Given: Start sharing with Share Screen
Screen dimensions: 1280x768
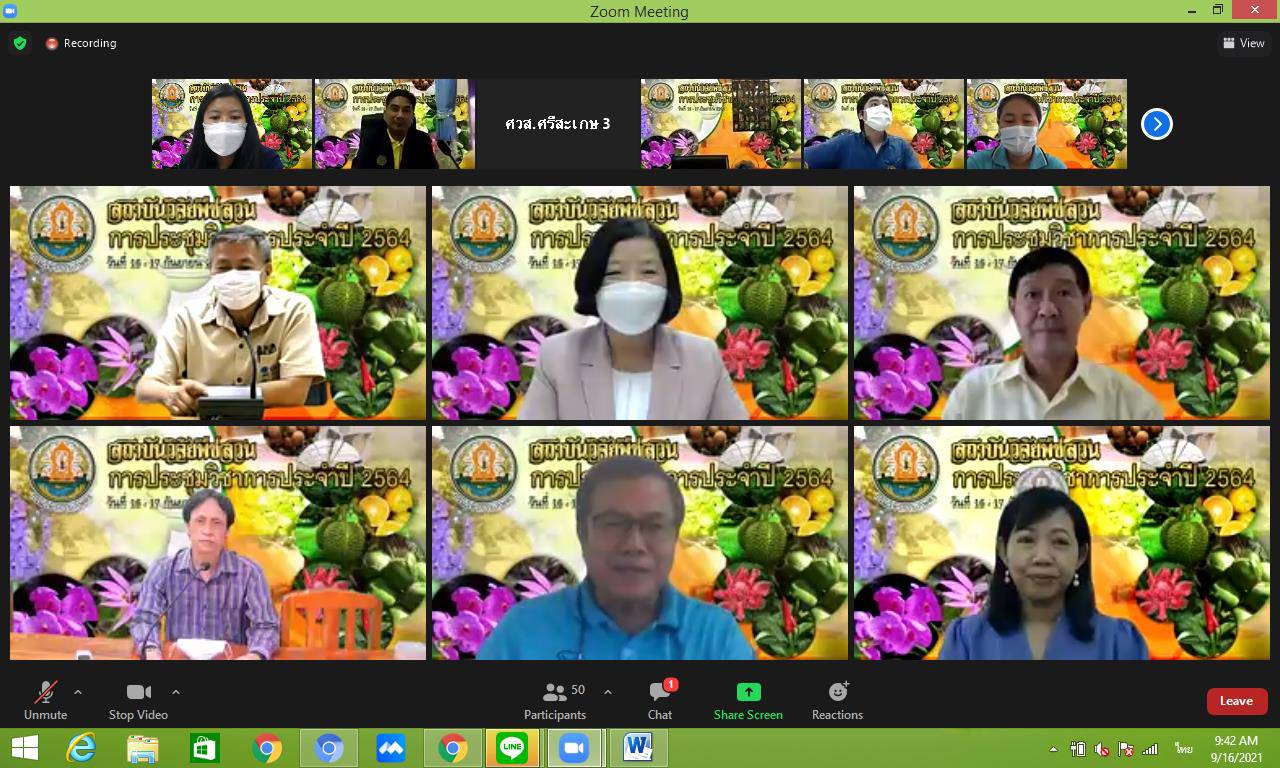Looking at the screenshot, I should (748, 701).
